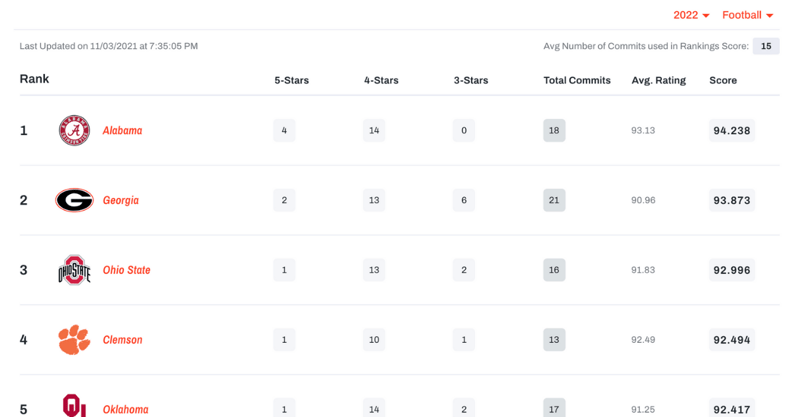Viewport: 795px width, 417px height.
Task: Click Georgia's 5-star count 2
Action: tap(284, 200)
